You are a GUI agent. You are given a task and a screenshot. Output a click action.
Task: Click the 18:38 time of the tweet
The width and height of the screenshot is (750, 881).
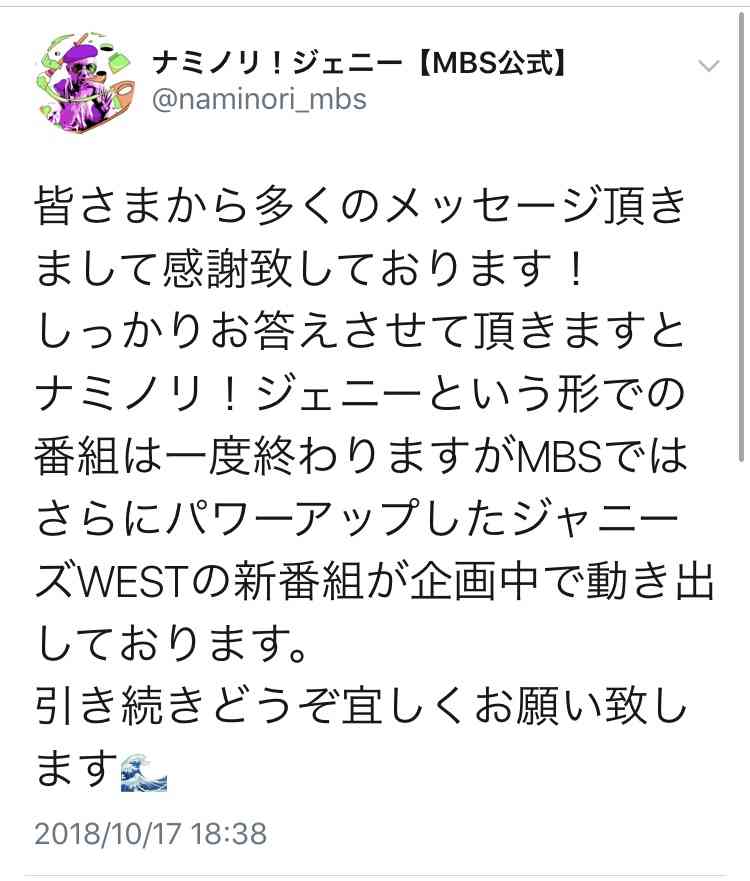(x=229, y=833)
